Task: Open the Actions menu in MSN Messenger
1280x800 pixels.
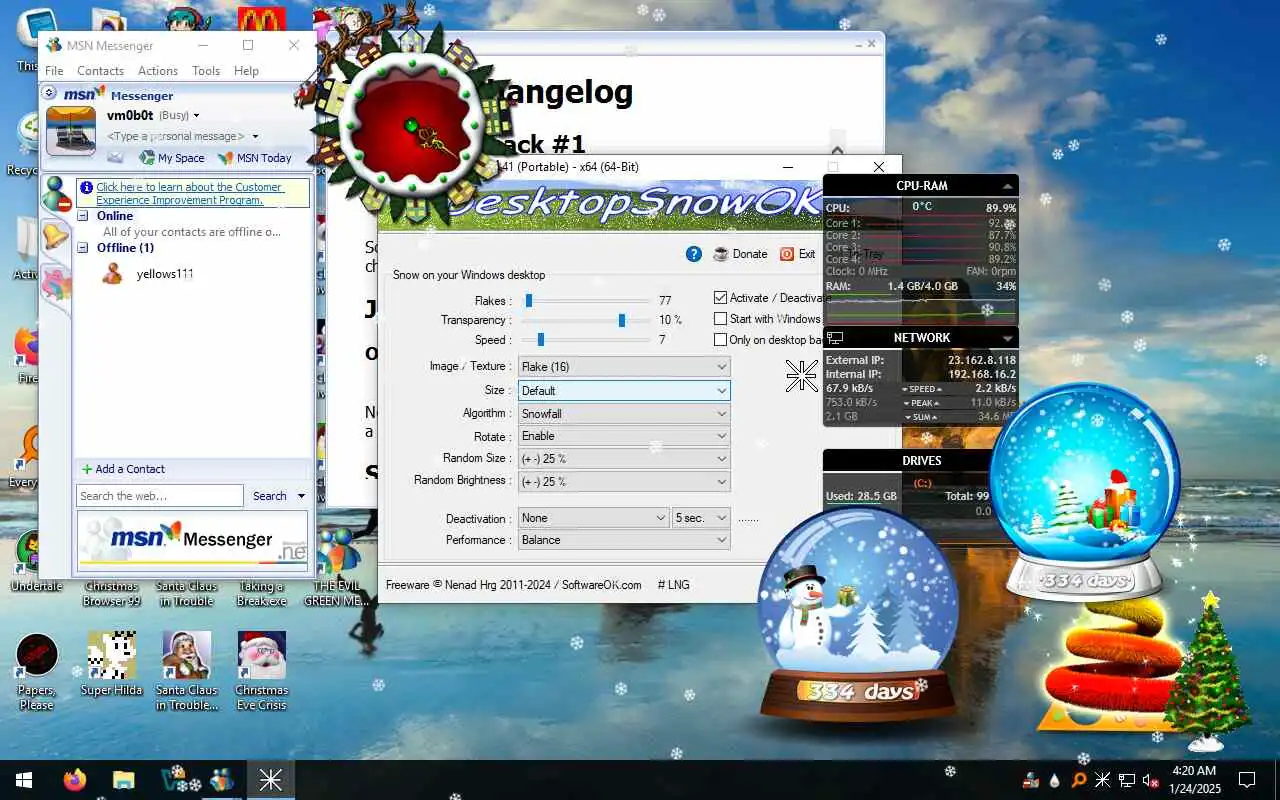Action: coord(158,71)
